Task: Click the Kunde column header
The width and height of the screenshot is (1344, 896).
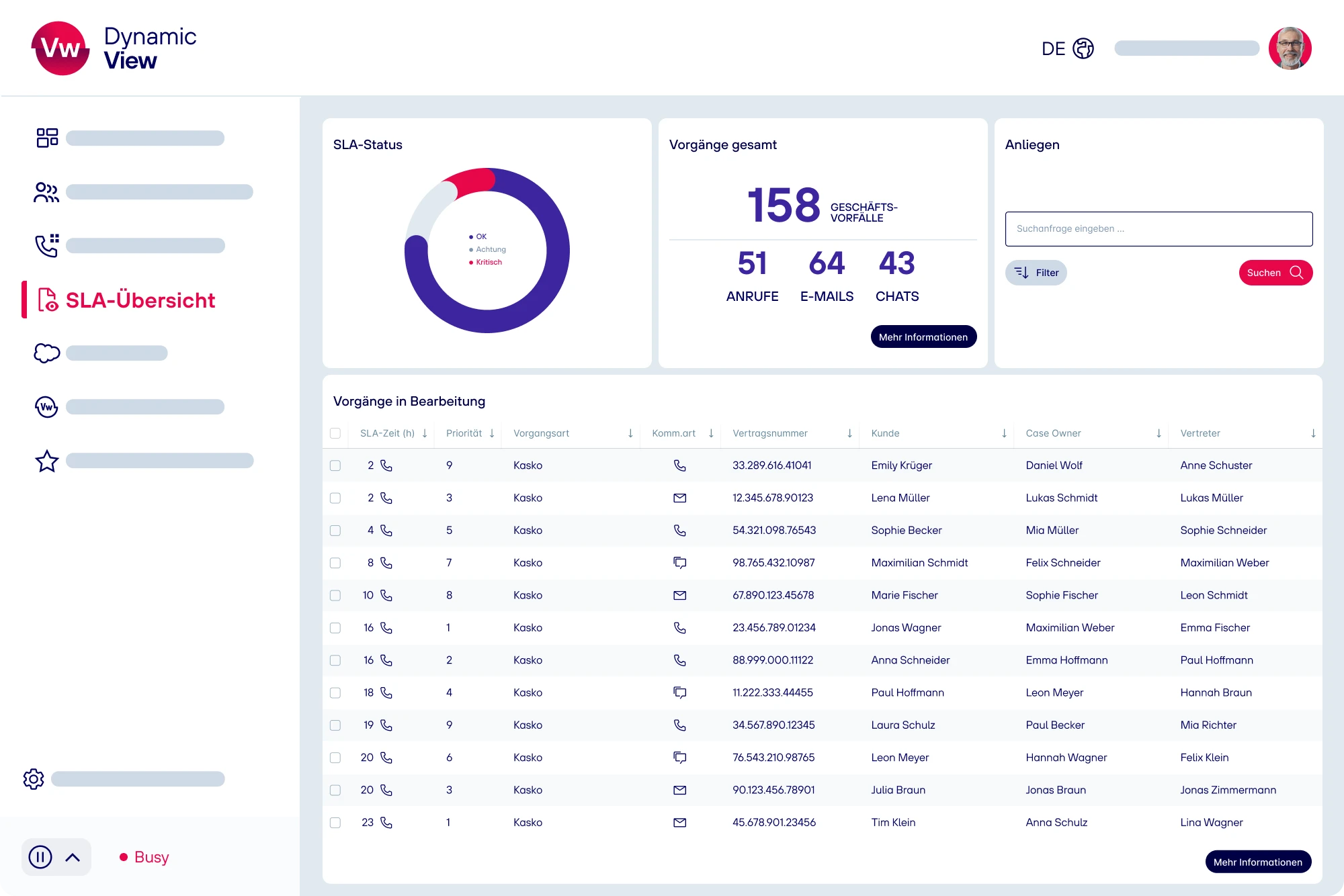Action: pos(885,433)
